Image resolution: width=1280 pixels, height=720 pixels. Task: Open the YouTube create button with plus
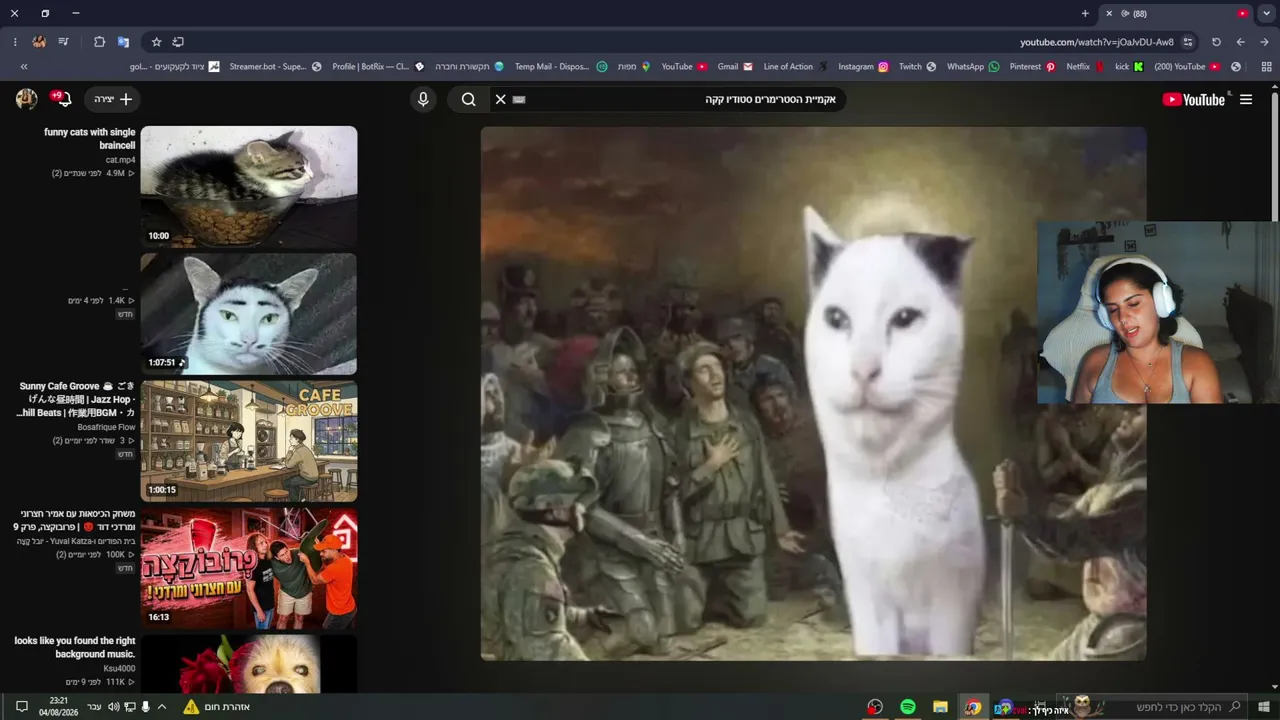(112, 99)
